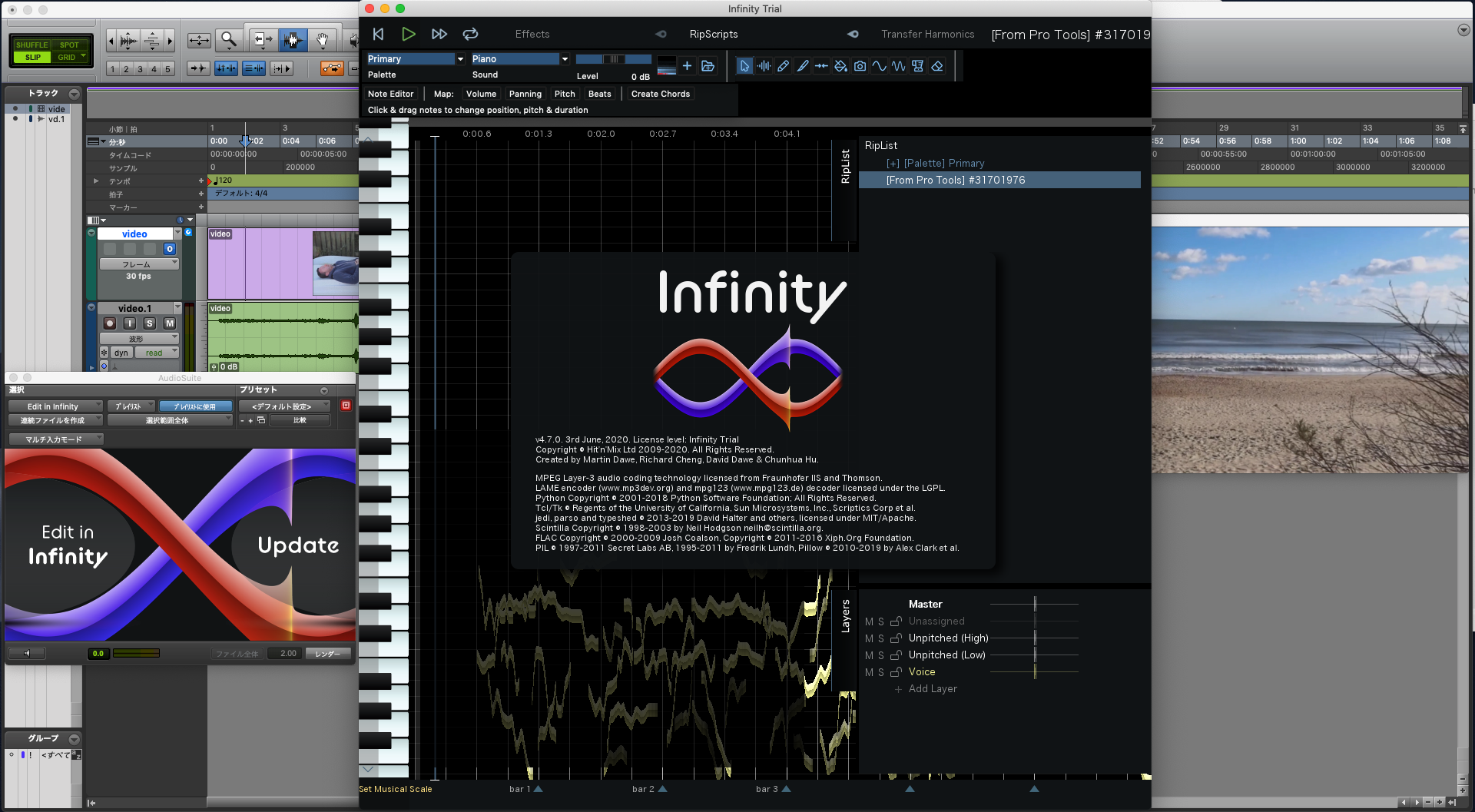Select the eraser tool in Infinity

point(936,66)
